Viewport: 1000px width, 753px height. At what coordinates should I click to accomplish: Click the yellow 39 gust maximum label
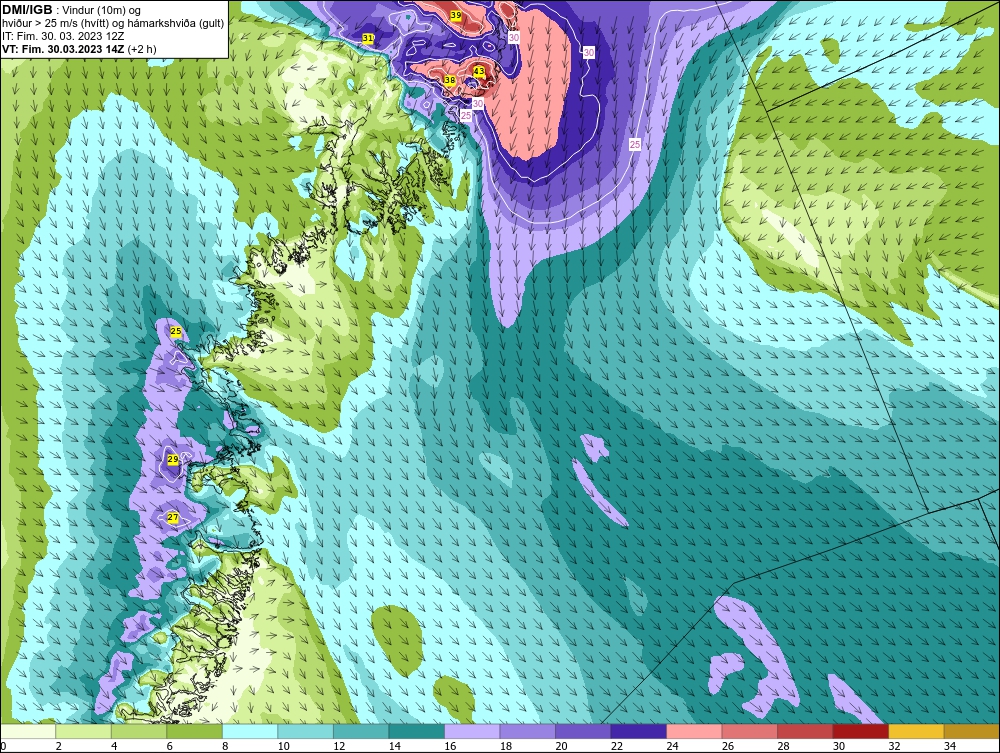point(456,15)
